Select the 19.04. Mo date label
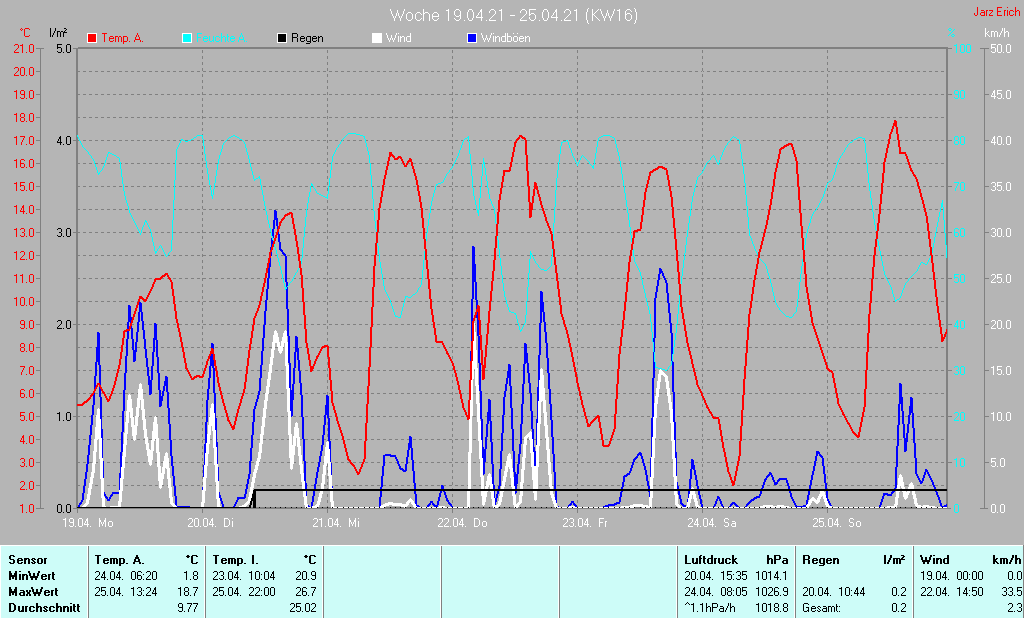The height and width of the screenshot is (618, 1024). coord(88,523)
